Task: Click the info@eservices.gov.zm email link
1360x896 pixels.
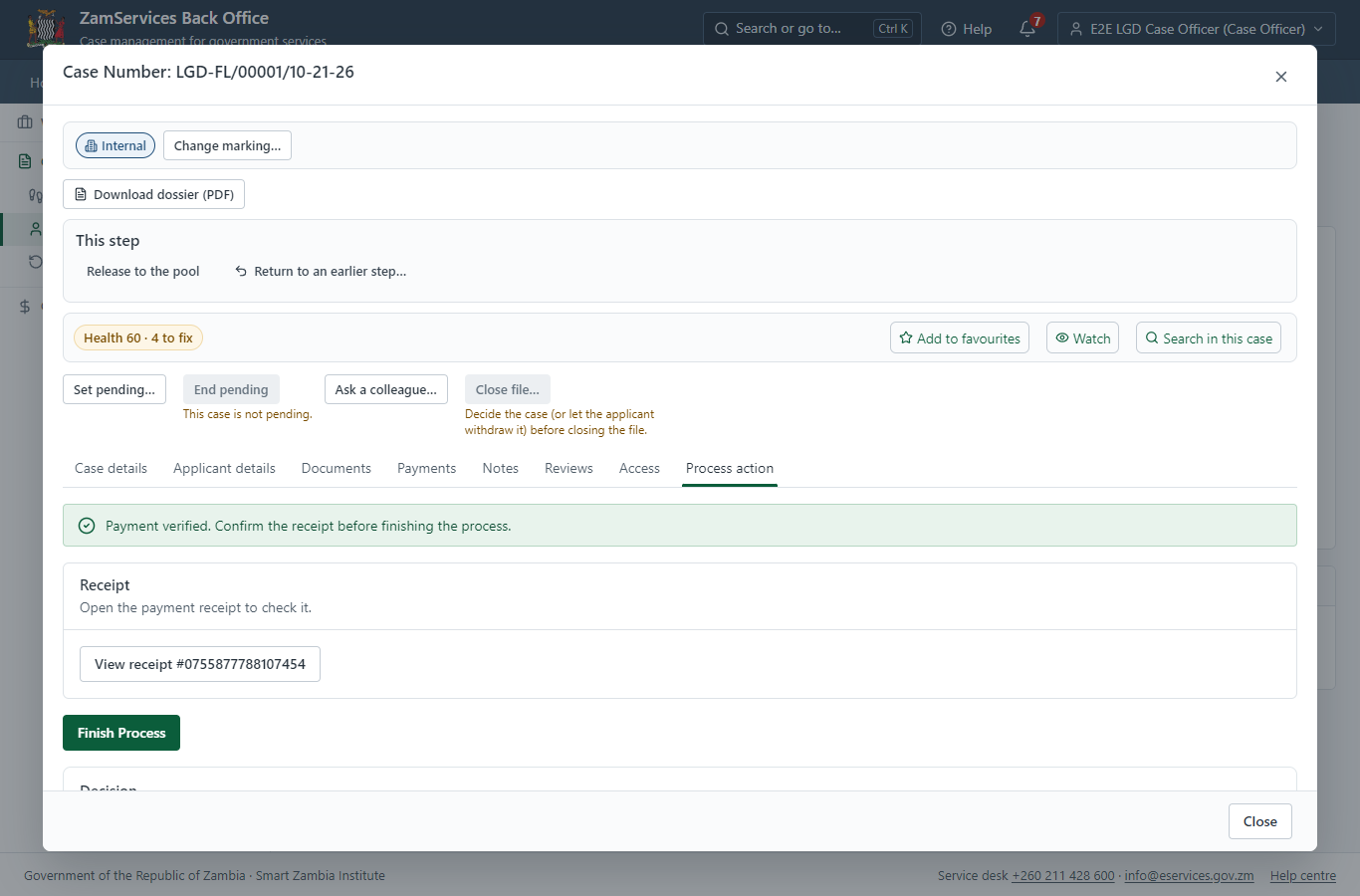Action: [1189, 876]
